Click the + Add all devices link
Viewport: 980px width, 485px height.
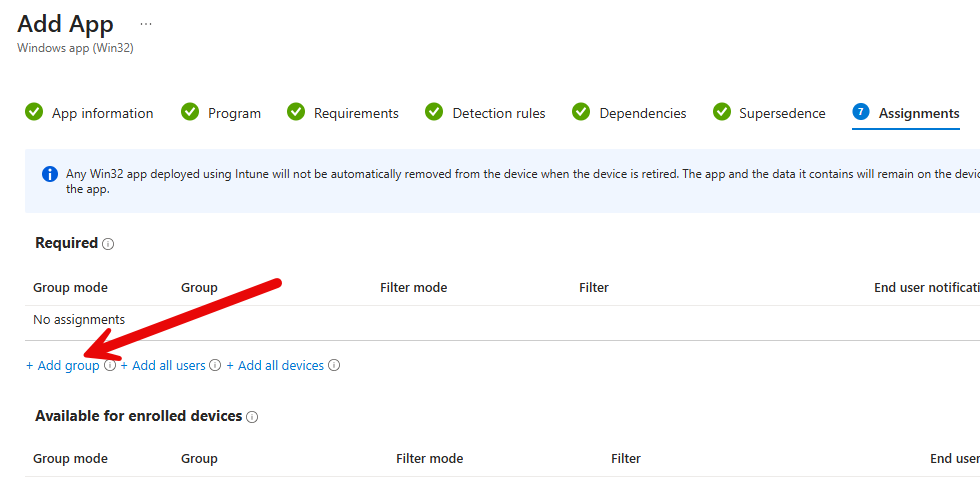pyautogui.click(x=275, y=366)
